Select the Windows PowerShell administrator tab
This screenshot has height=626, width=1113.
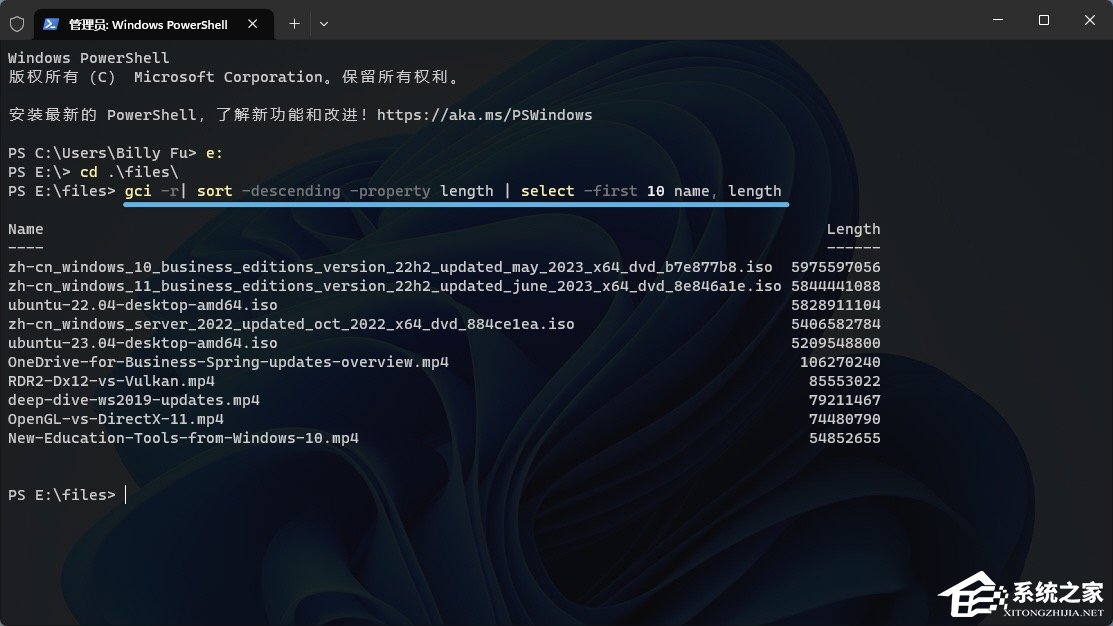(153, 24)
